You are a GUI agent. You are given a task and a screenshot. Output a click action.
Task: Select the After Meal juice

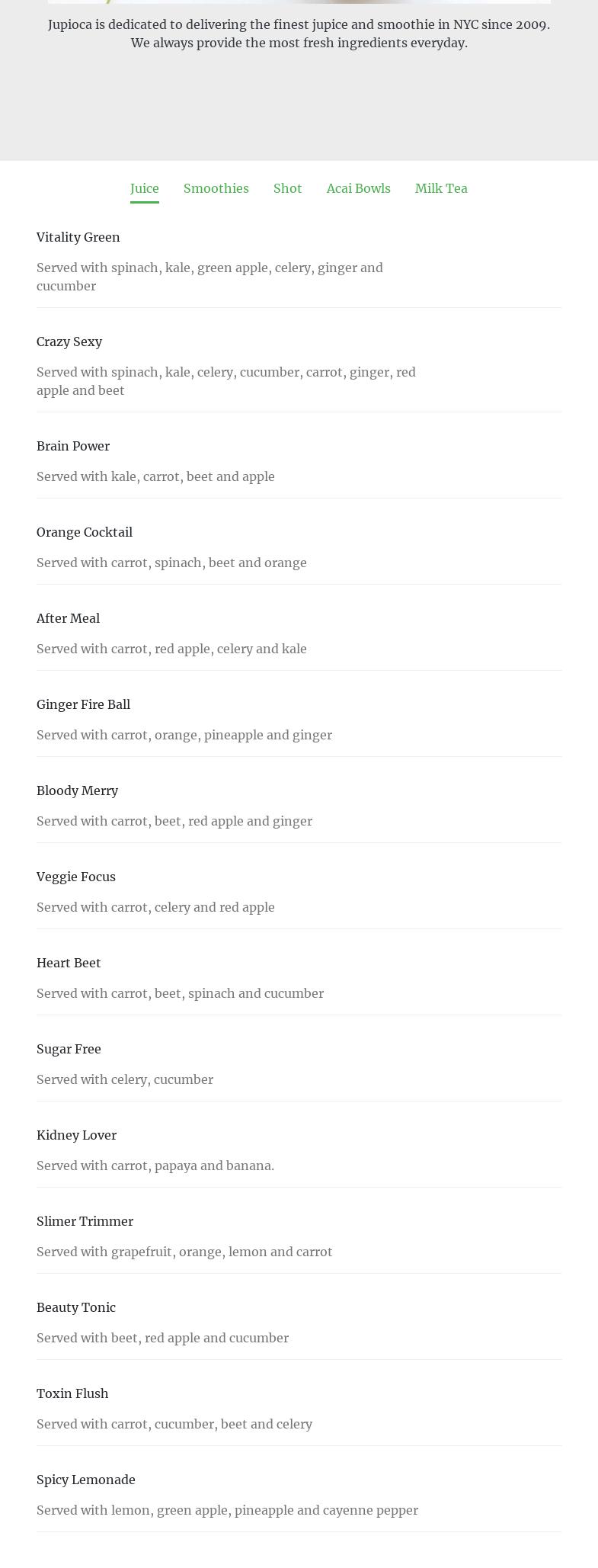[68, 618]
